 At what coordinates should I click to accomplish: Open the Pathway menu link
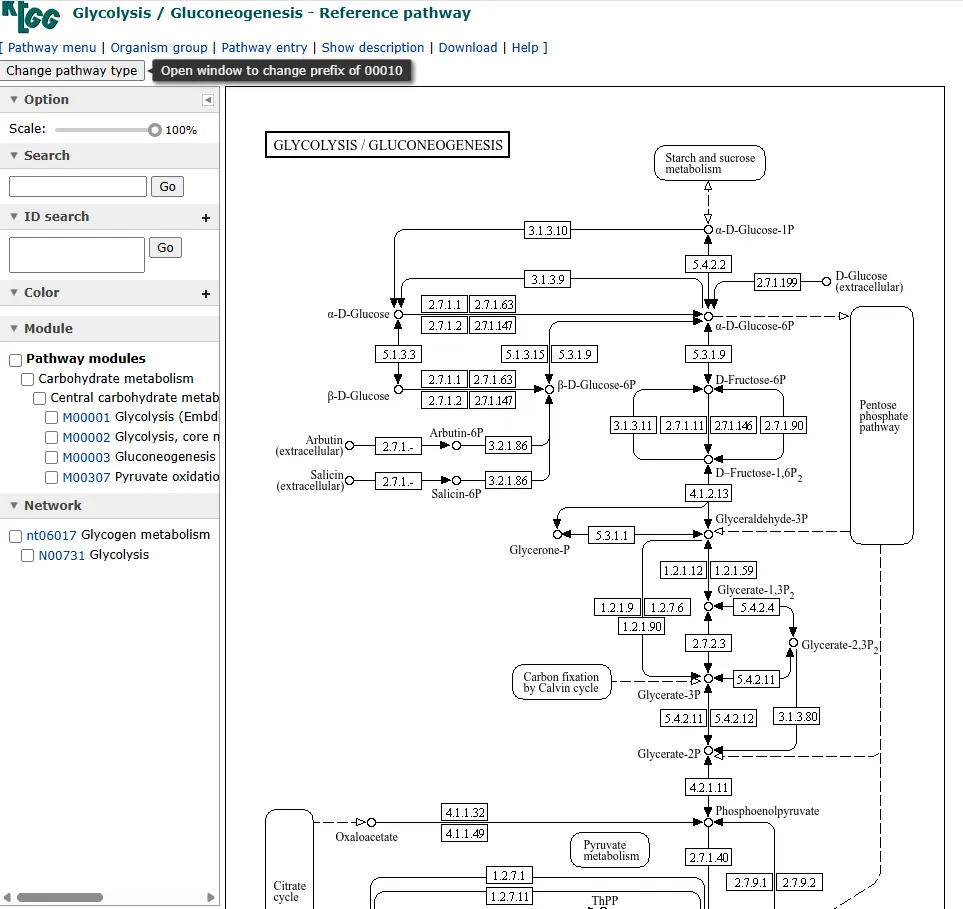(52, 47)
